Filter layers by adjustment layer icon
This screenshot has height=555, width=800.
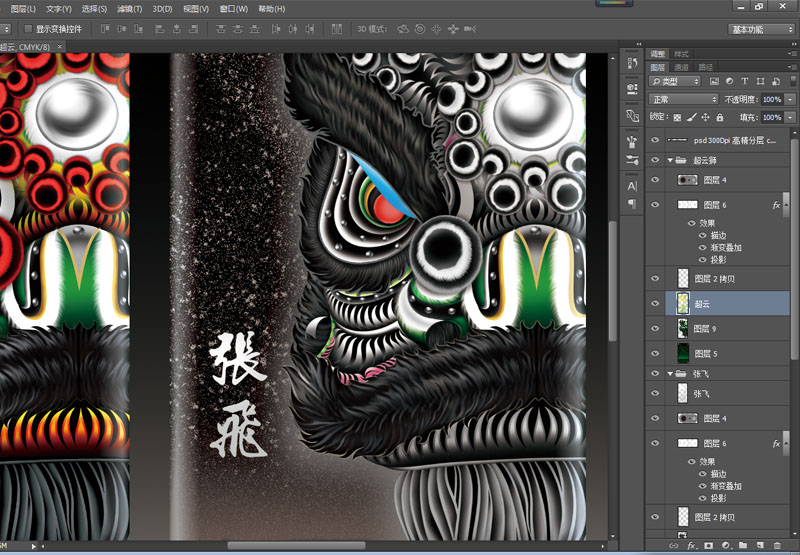(x=730, y=81)
